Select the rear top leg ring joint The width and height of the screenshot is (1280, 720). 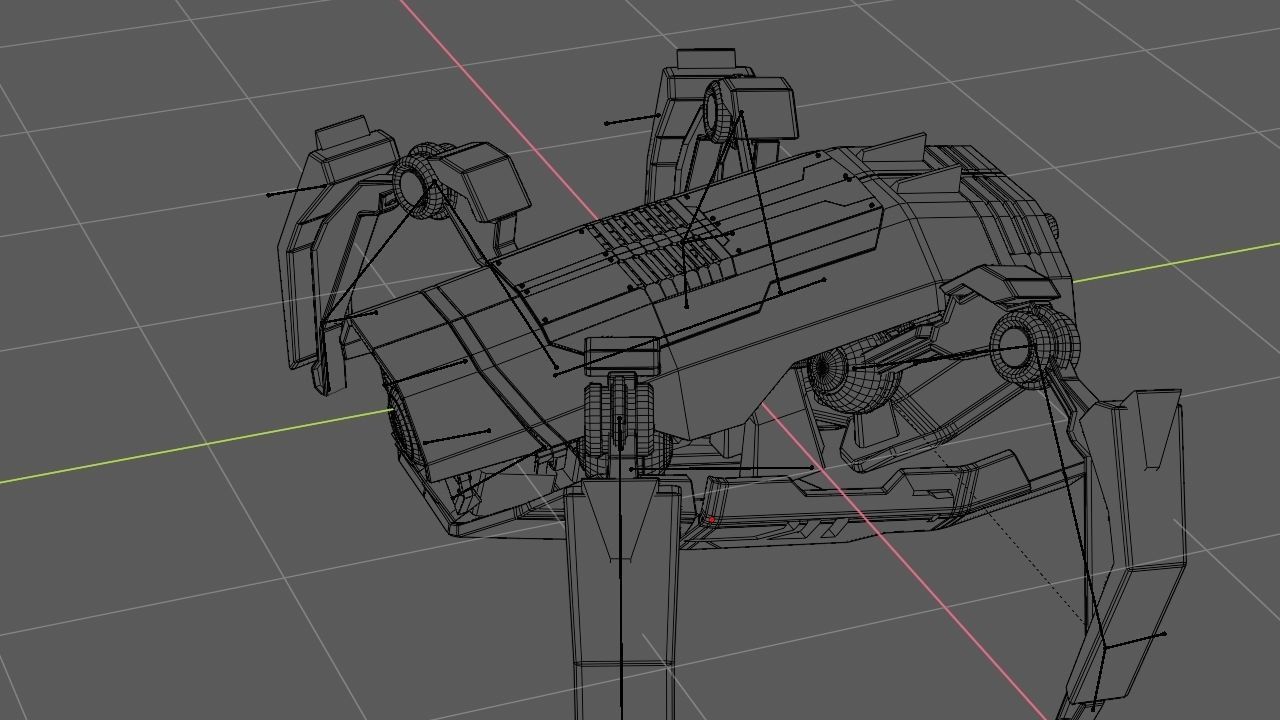720,110
